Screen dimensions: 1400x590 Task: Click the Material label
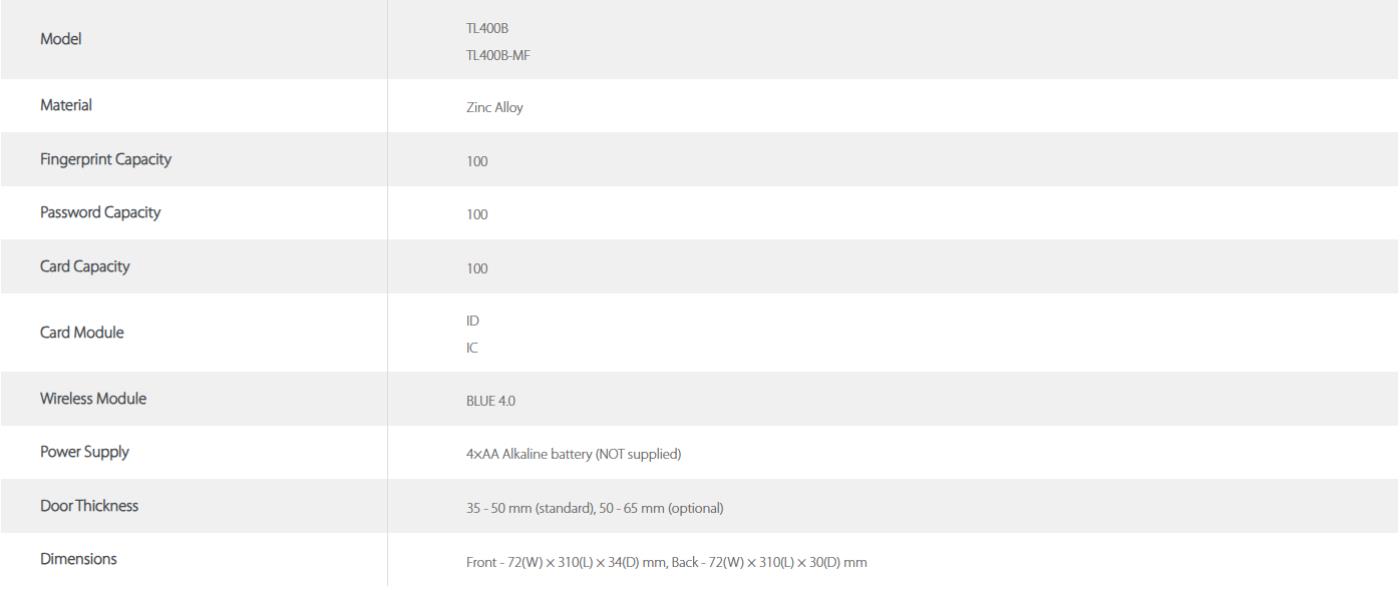66,105
